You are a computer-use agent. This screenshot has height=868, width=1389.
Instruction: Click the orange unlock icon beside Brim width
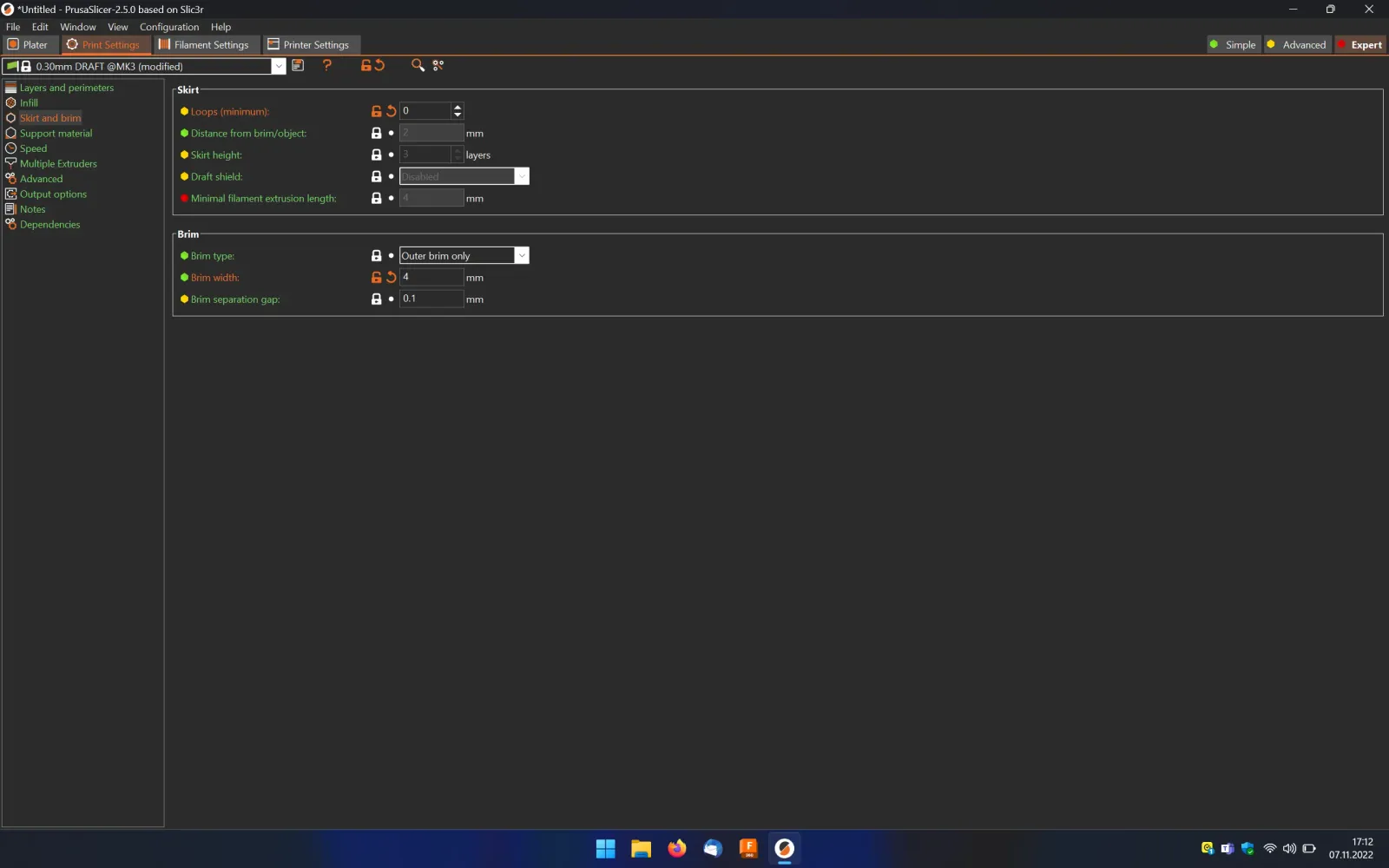tap(377, 278)
